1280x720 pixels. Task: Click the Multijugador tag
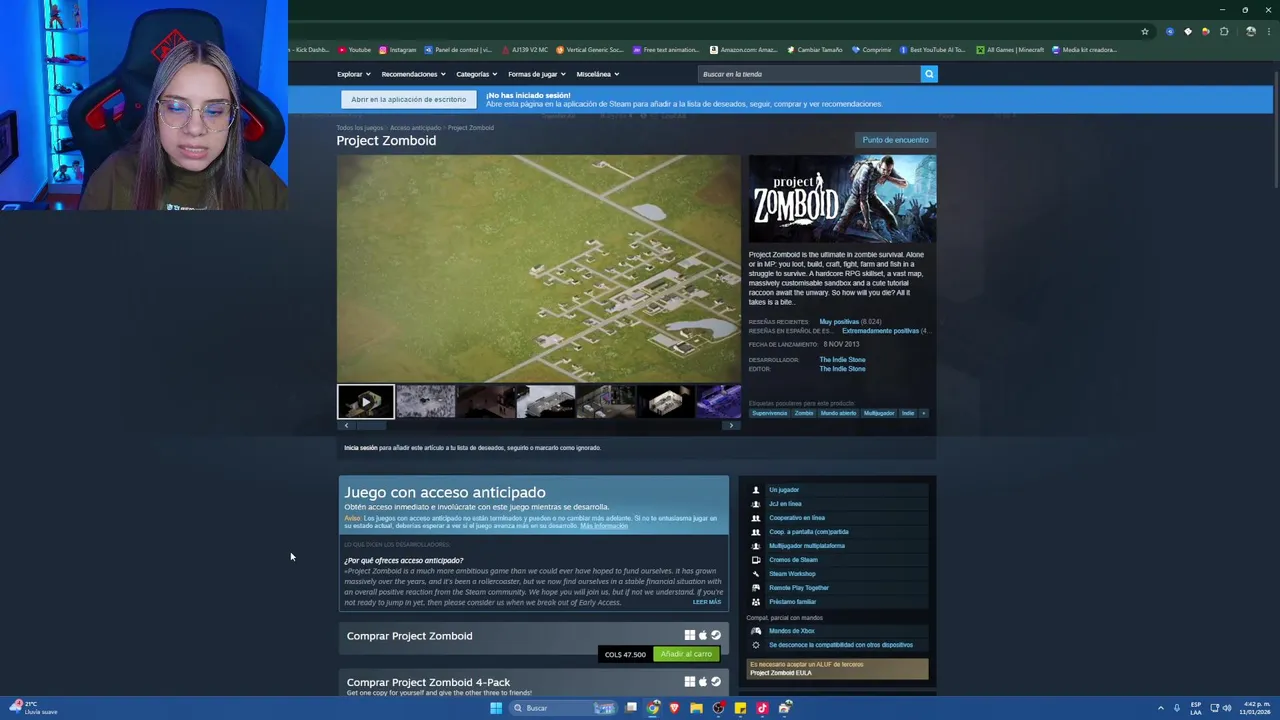click(879, 413)
